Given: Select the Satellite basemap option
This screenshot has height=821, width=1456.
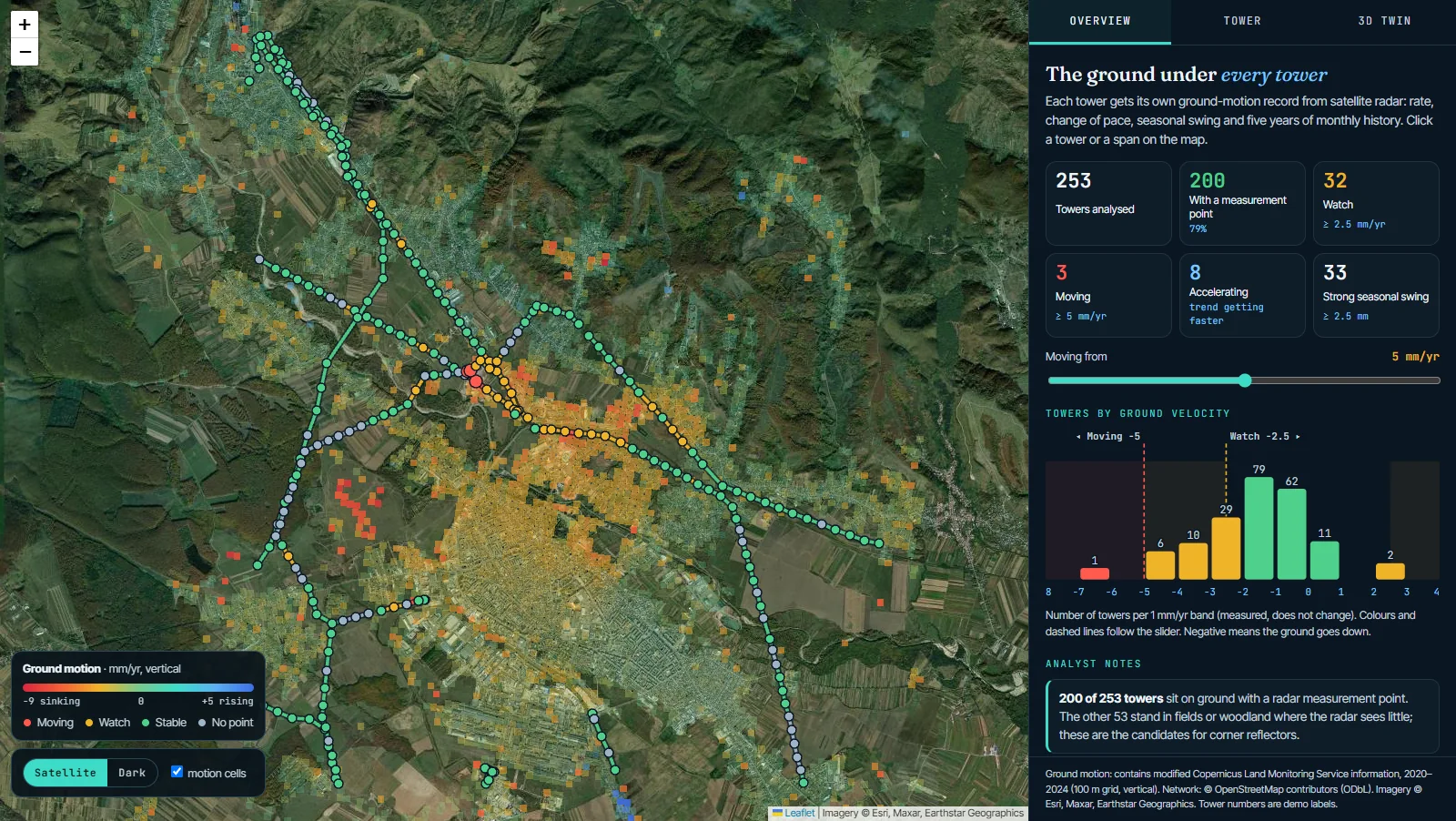Looking at the screenshot, I should tap(66, 773).
